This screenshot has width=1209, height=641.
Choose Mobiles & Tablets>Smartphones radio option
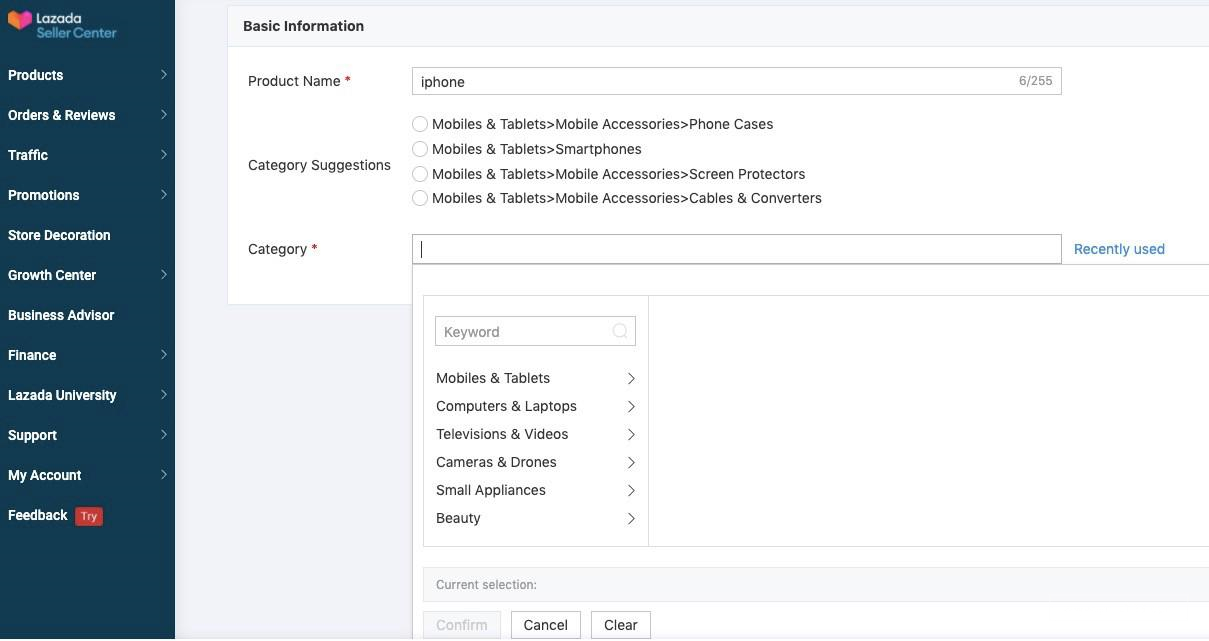[x=420, y=149]
